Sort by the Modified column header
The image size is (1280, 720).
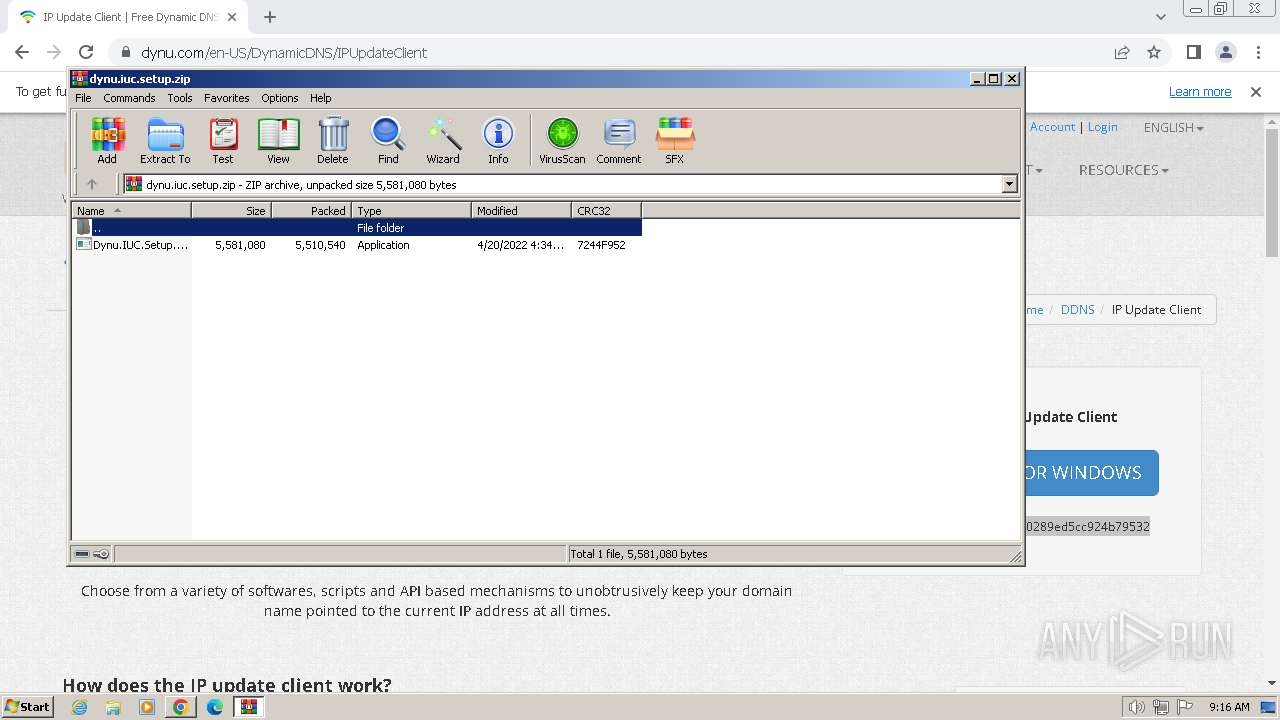(x=521, y=210)
